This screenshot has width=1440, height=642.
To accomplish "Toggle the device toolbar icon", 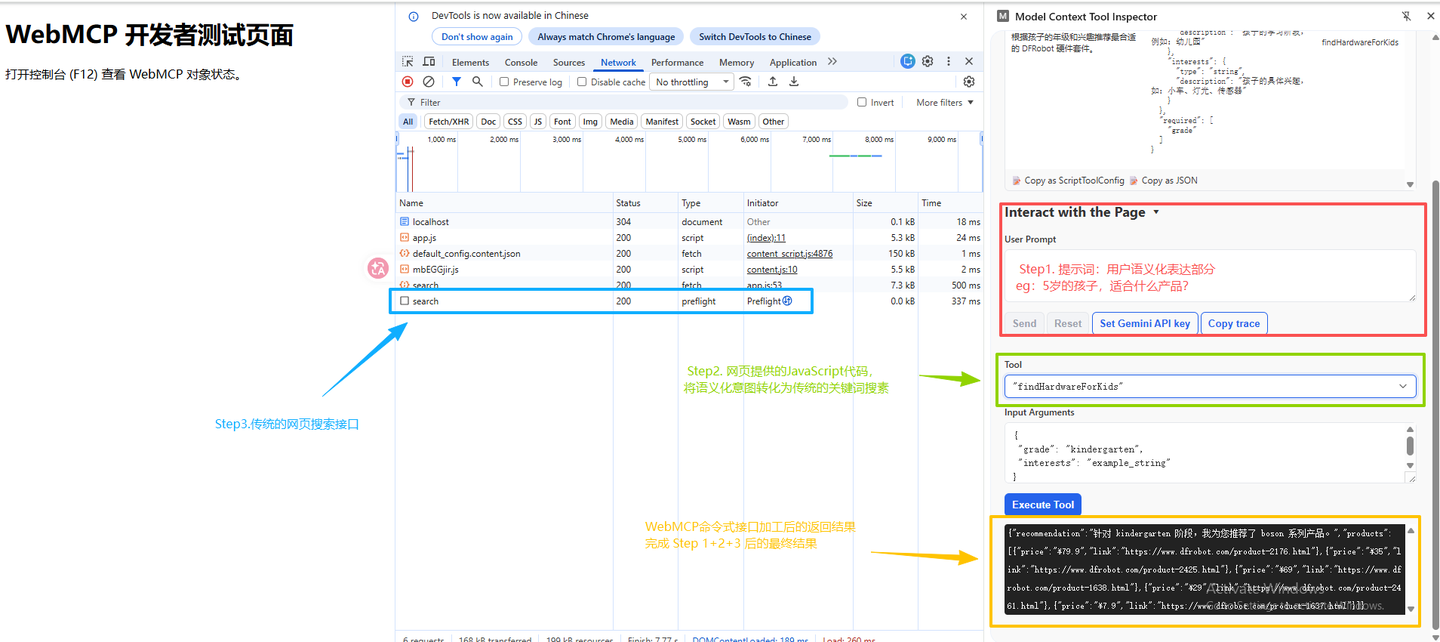I will click(429, 62).
